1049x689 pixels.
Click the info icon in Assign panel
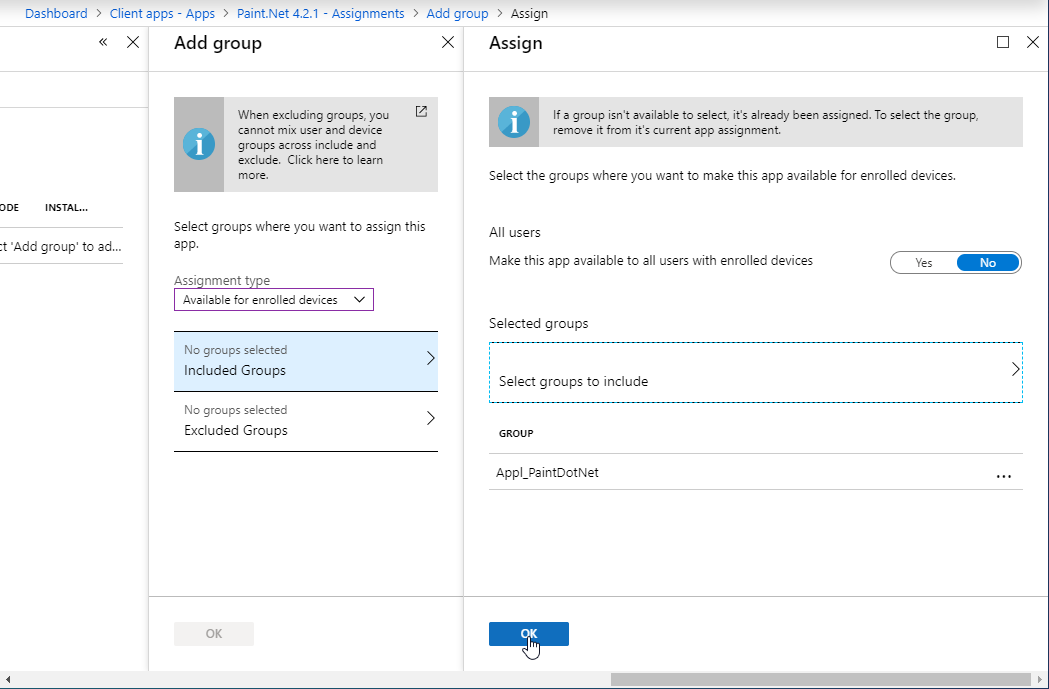point(514,122)
